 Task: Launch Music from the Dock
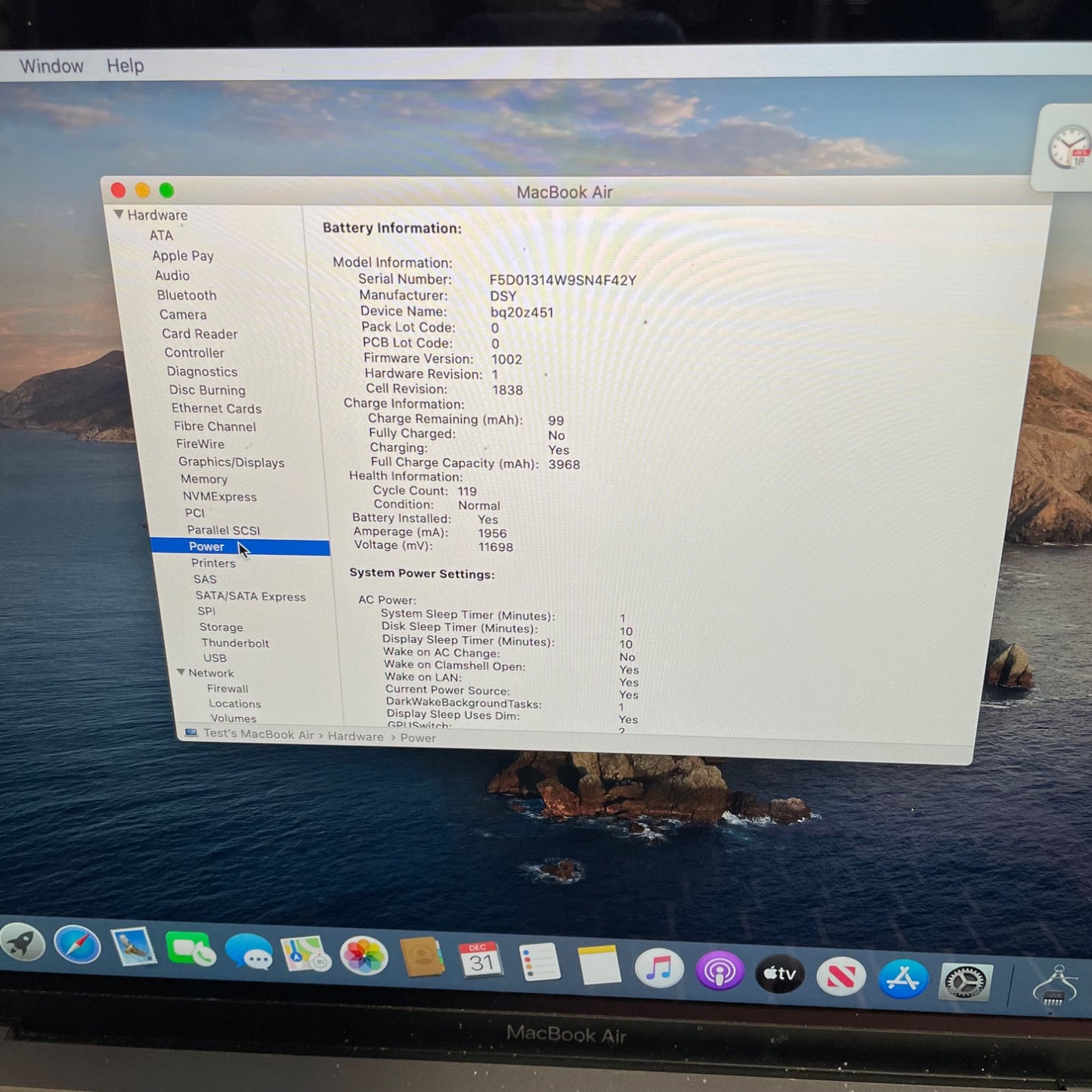(x=659, y=968)
